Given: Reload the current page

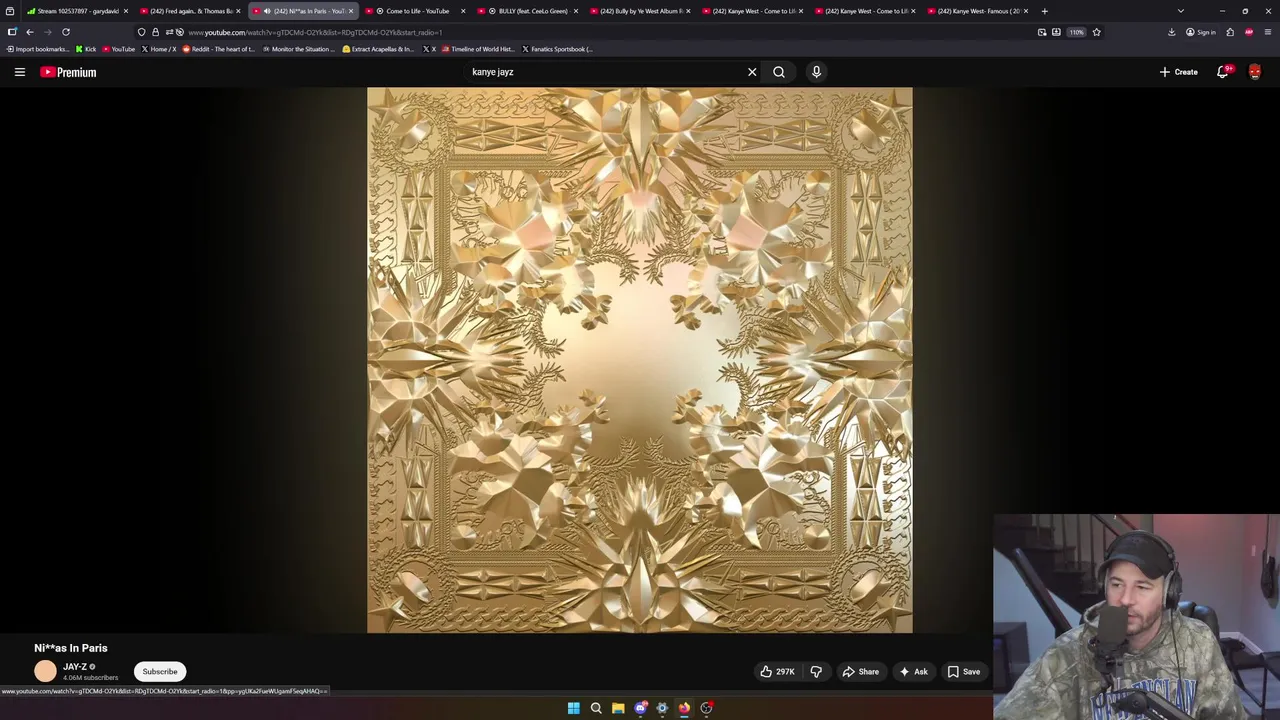Looking at the screenshot, I should point(66,32).
